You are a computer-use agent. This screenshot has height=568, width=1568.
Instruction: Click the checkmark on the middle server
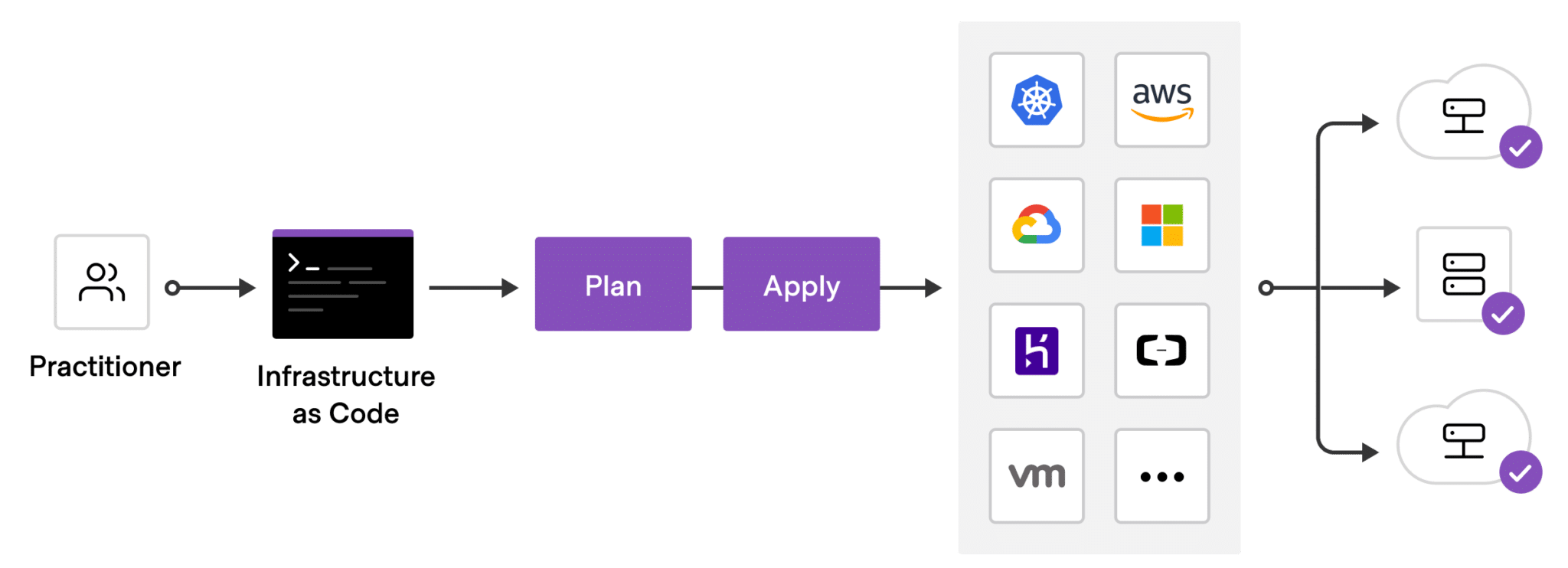point(1503,314)
